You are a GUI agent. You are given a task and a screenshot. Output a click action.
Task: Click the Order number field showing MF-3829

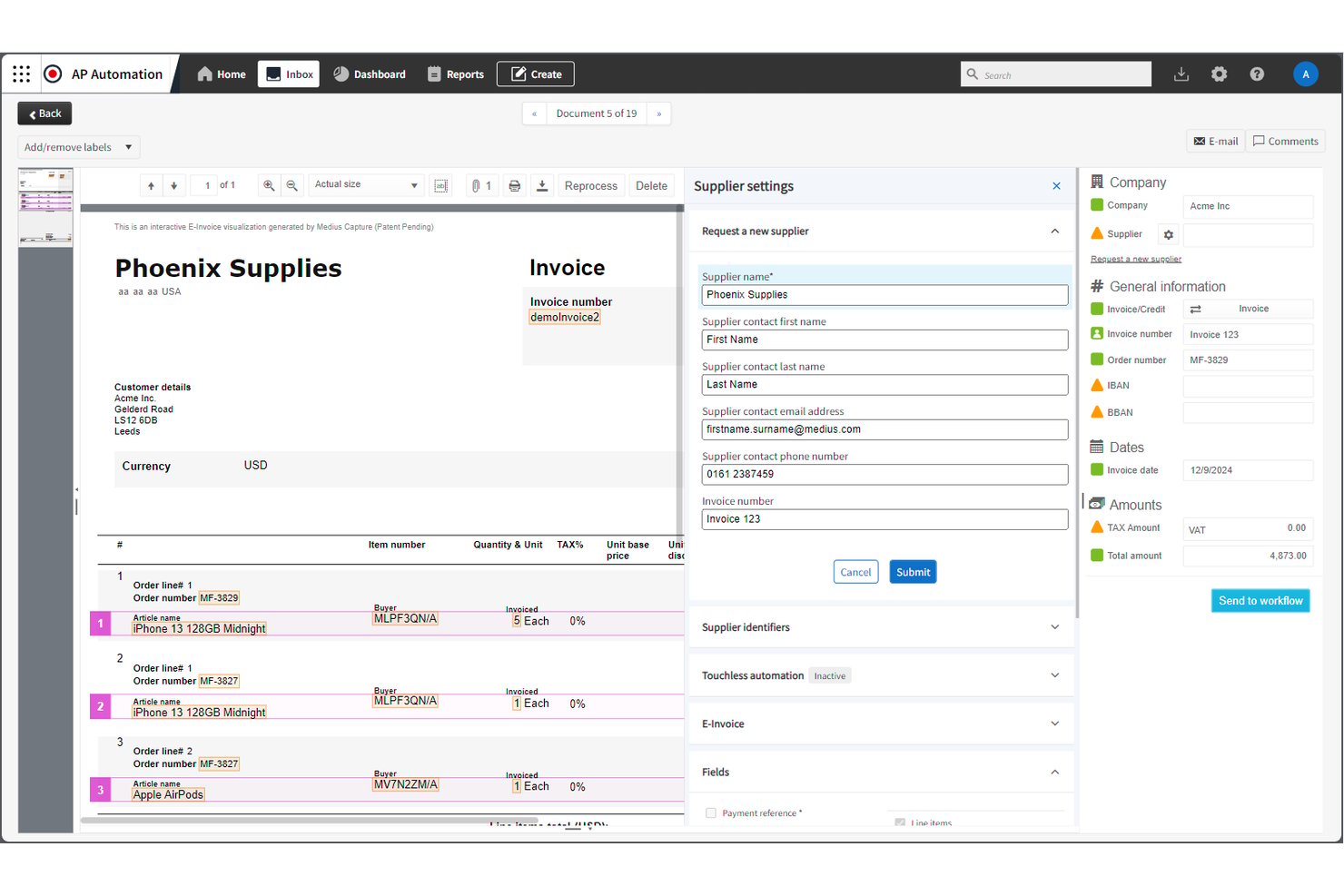pos(1248,360)
